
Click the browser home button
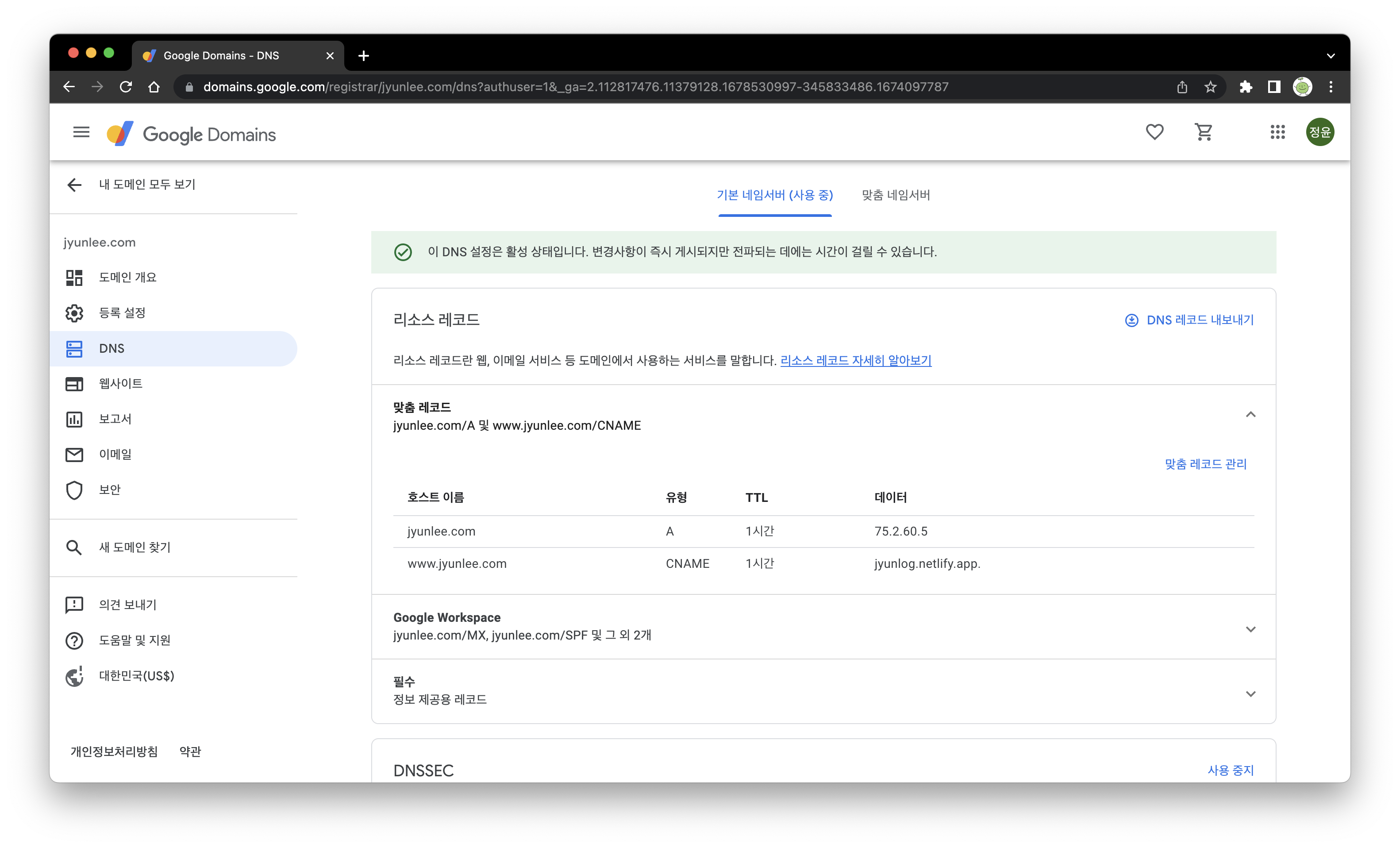154,87
